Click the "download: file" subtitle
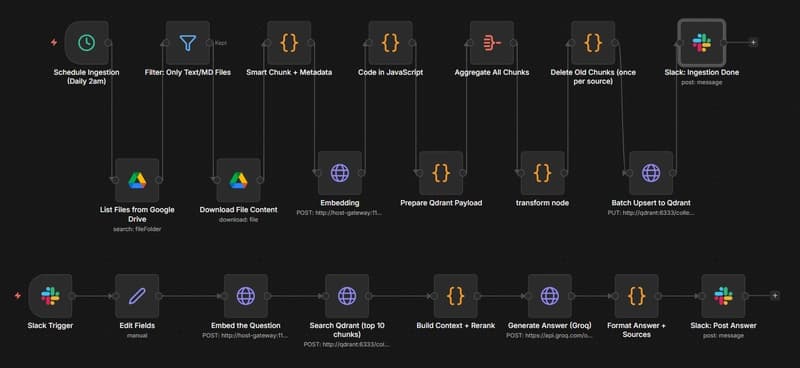This screenshot has height=368, width=800. coord(238,219)
